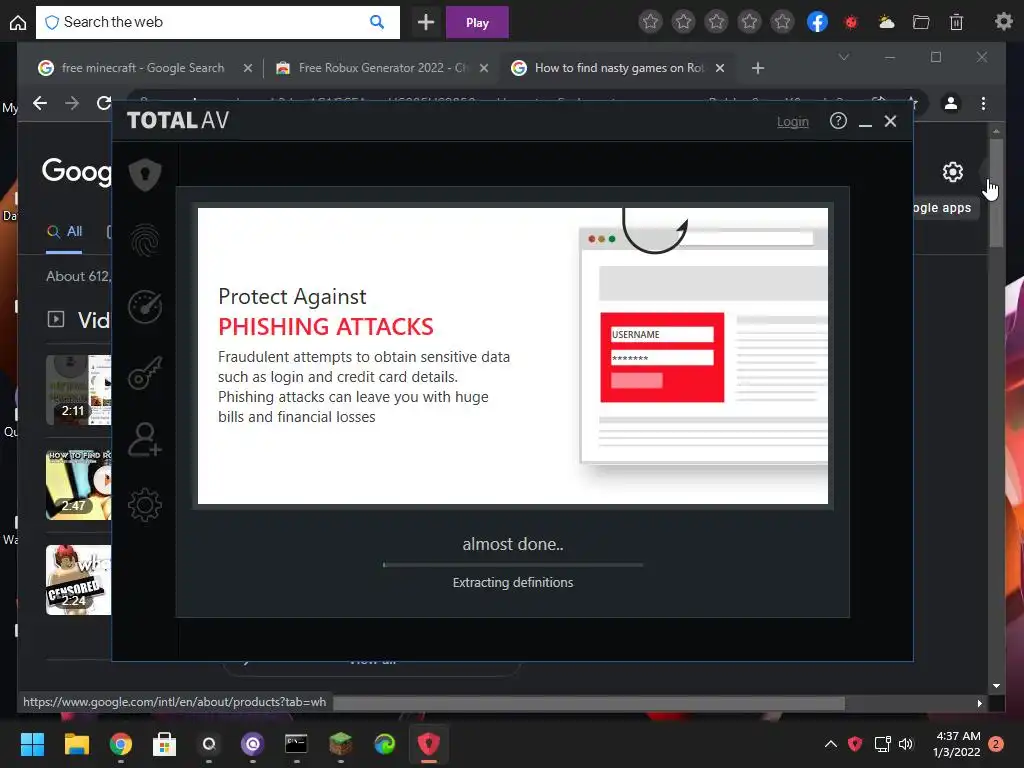The image size is (1024, 768).
Task: Open Microsoft Edge from taskbar
Action: 384,744
